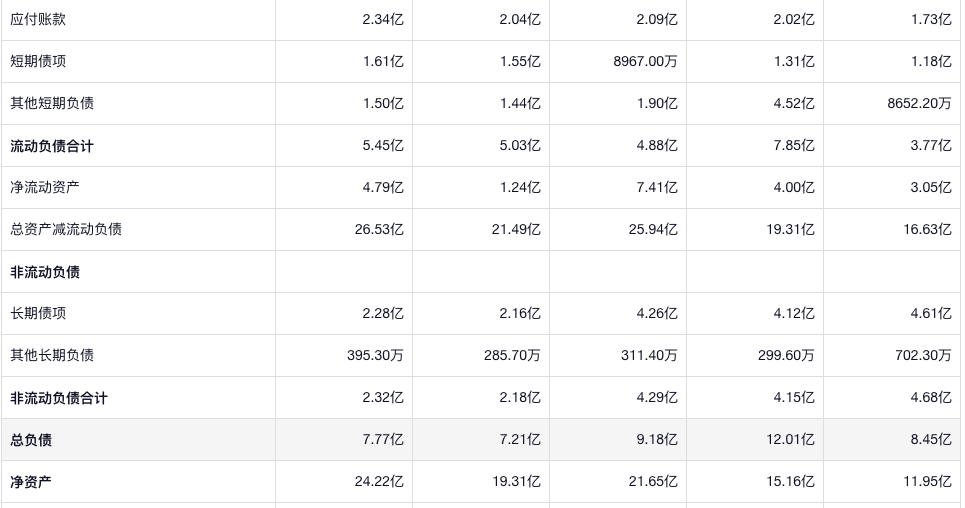The image size is (965, 508).
Task: Select the 净资产 row label
Action: 31,482
